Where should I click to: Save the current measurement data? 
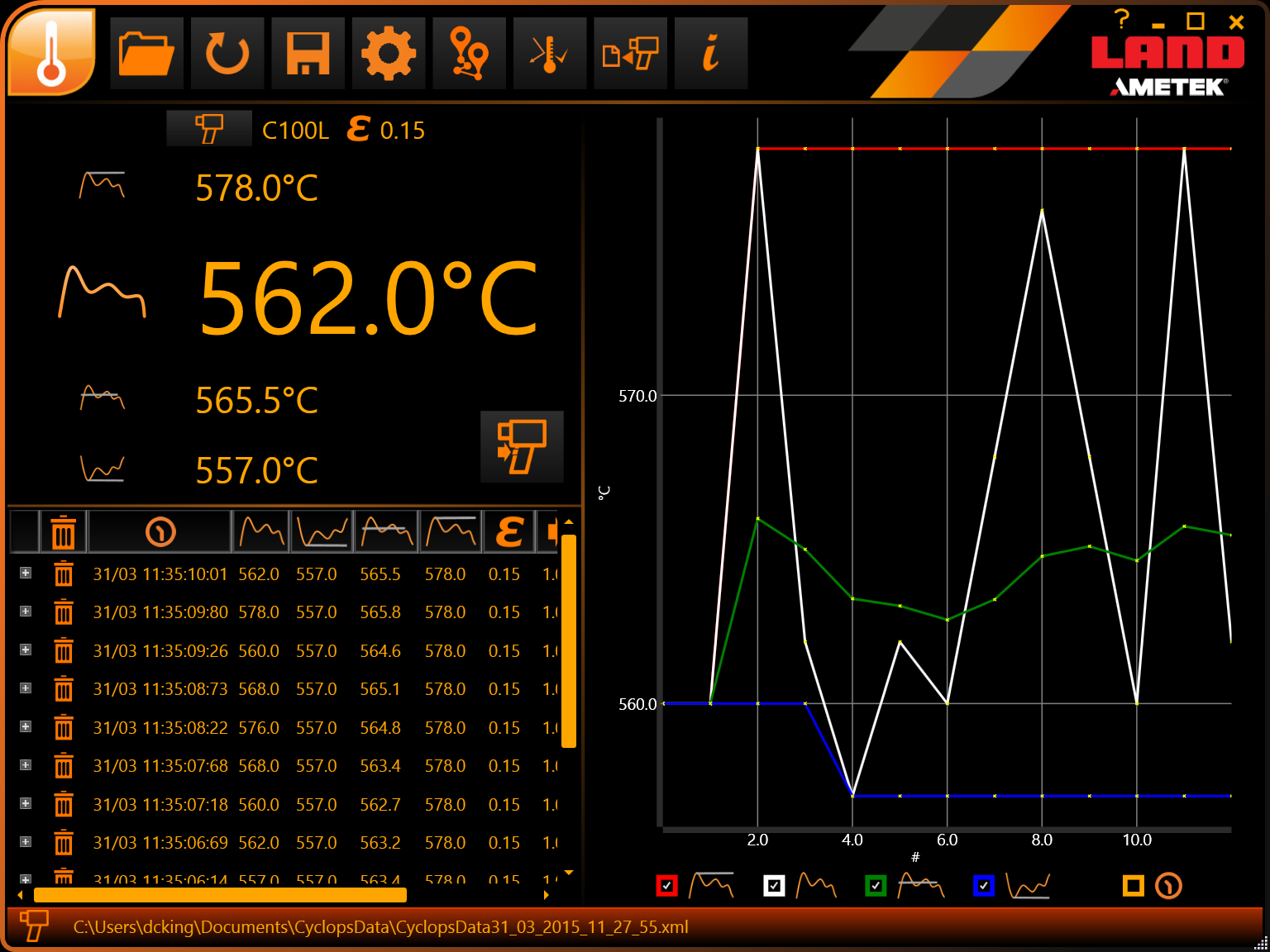[308, 52]
